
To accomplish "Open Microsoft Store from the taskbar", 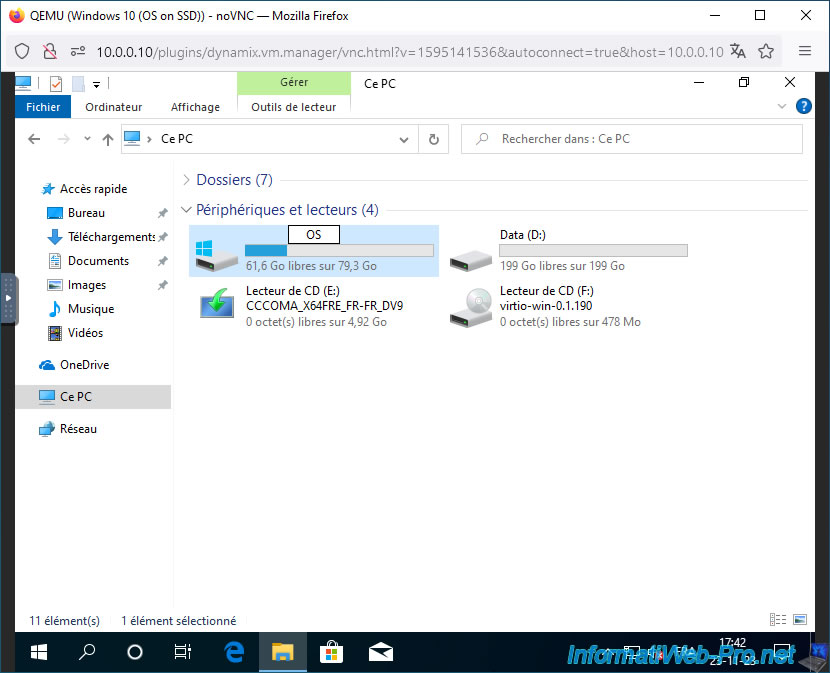I will pos(331,652).
